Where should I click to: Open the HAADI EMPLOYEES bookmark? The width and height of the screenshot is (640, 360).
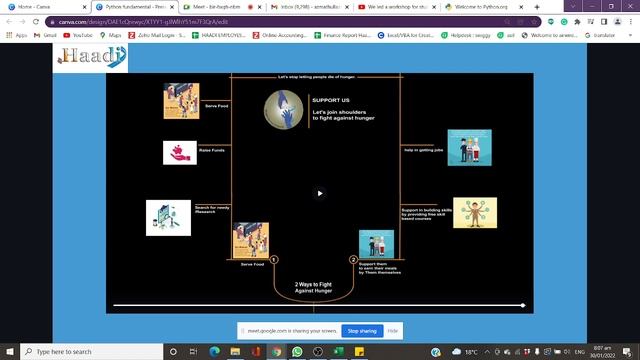pyautogui.click(x=219, y=36)
